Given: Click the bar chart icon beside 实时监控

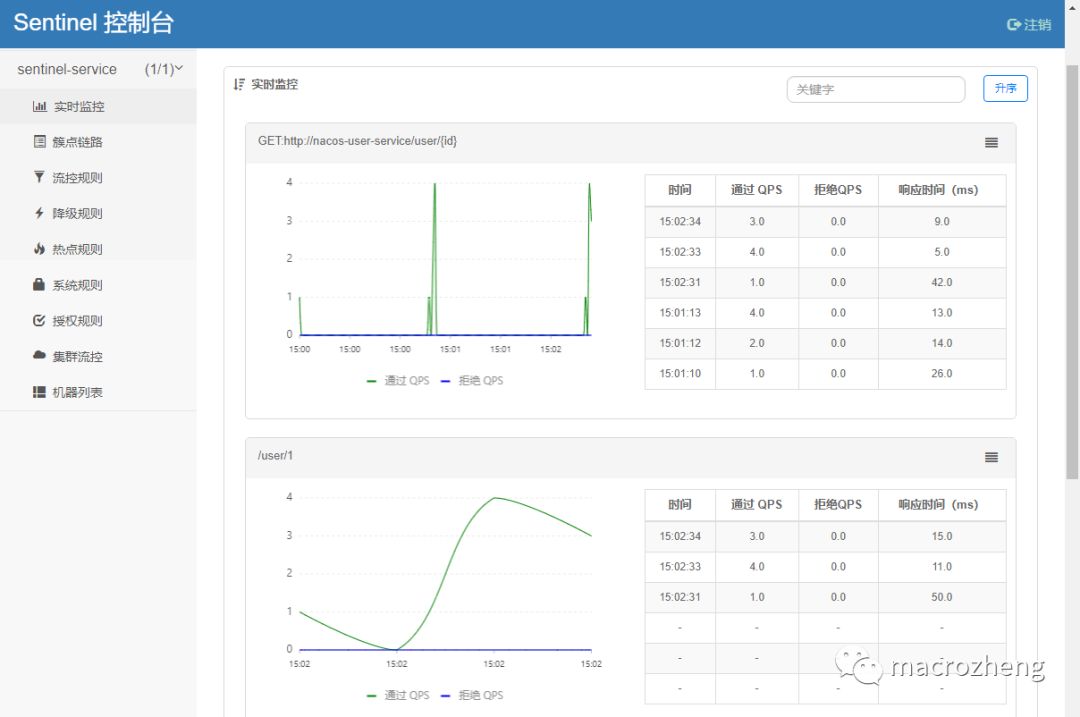Looking at the screenshot, I should coord(39,106).
